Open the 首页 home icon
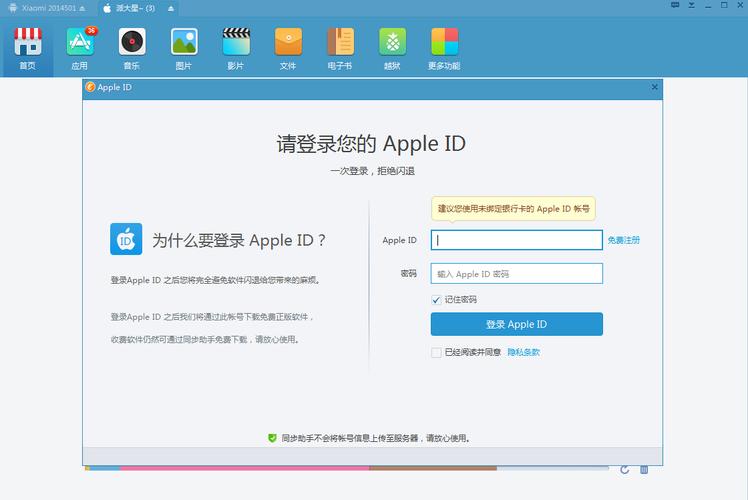Image resolution: width=748 pixels, height=500 pixels. point(27,48)
